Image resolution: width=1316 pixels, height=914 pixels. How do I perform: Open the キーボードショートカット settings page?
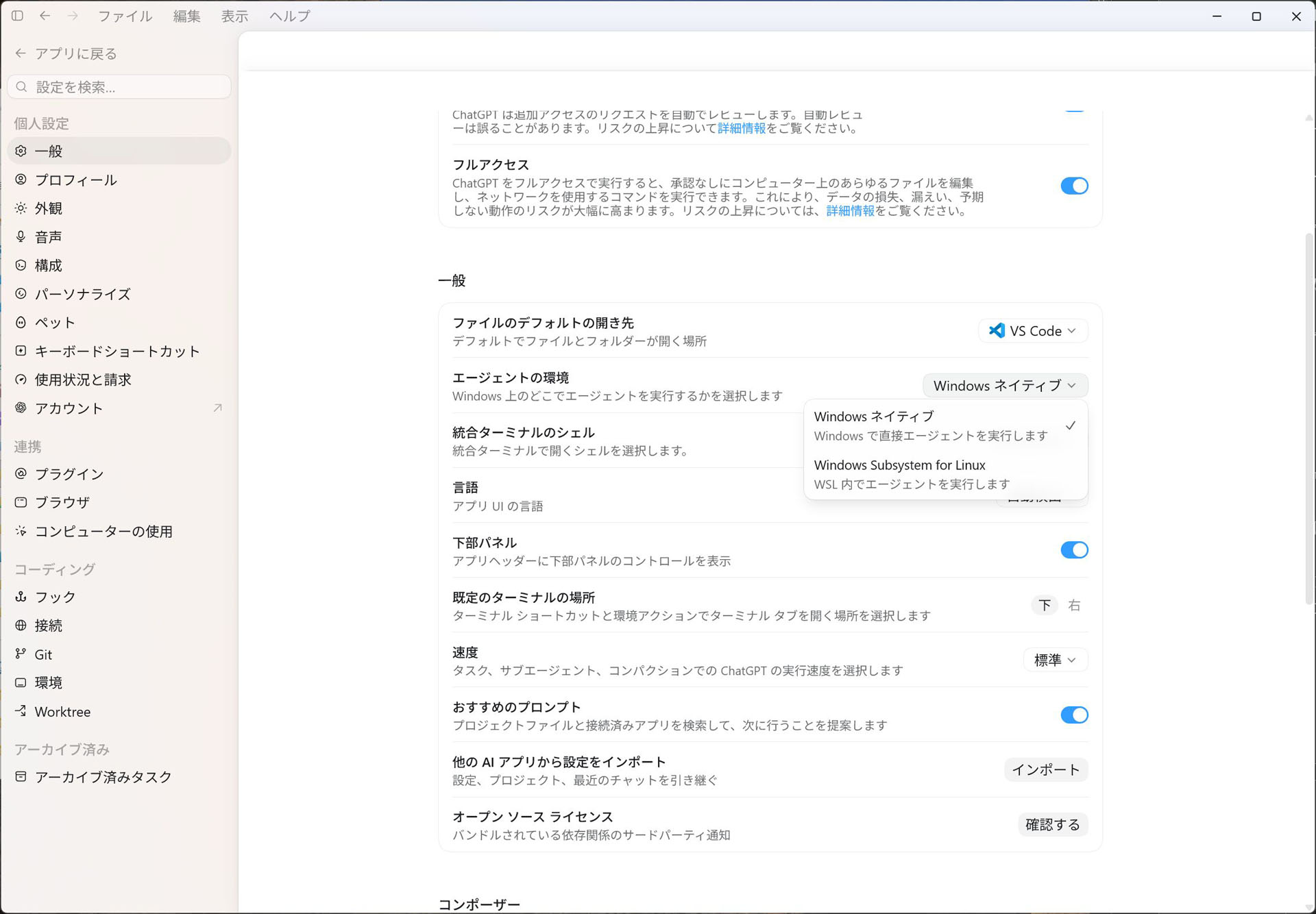click(119, 351)
